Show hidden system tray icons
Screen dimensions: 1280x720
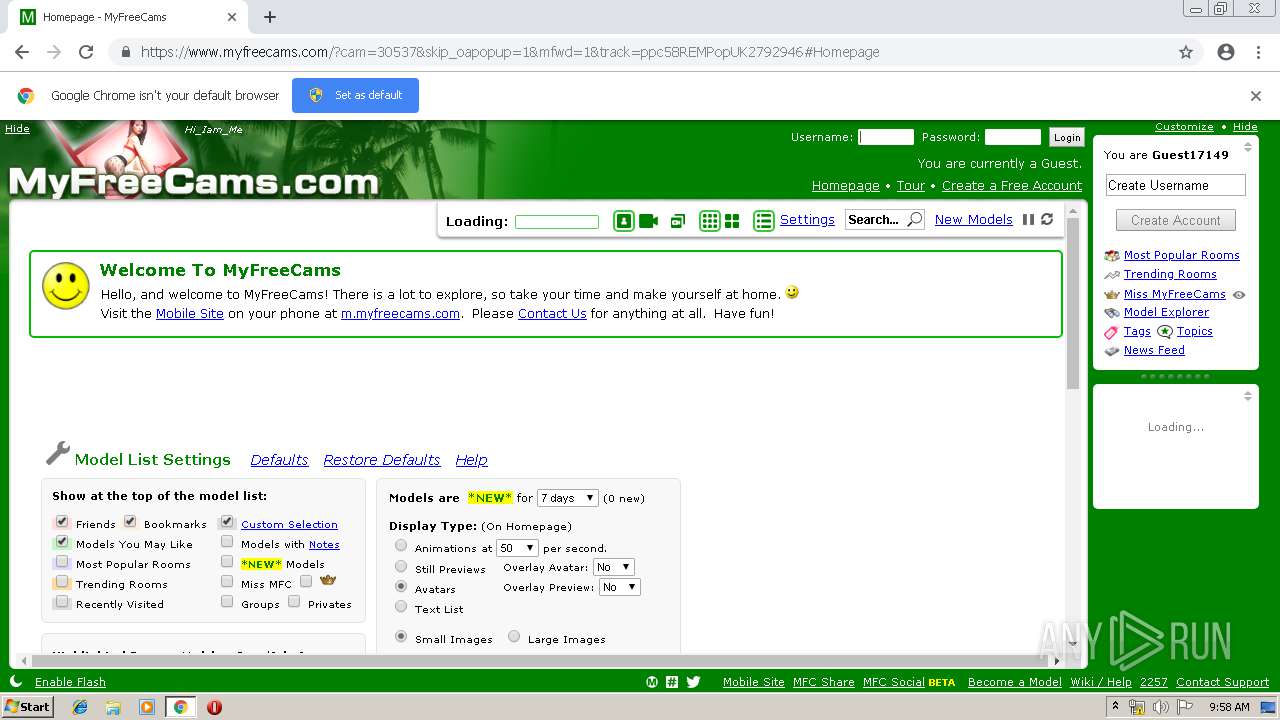point(1116,707)
